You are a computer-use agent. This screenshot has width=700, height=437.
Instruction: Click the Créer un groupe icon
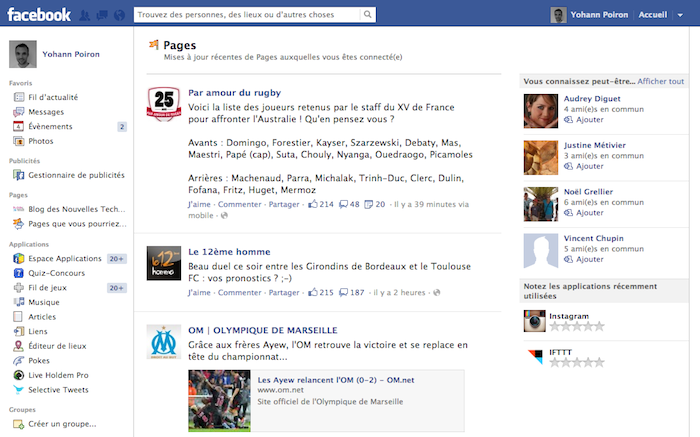[19, 424]
